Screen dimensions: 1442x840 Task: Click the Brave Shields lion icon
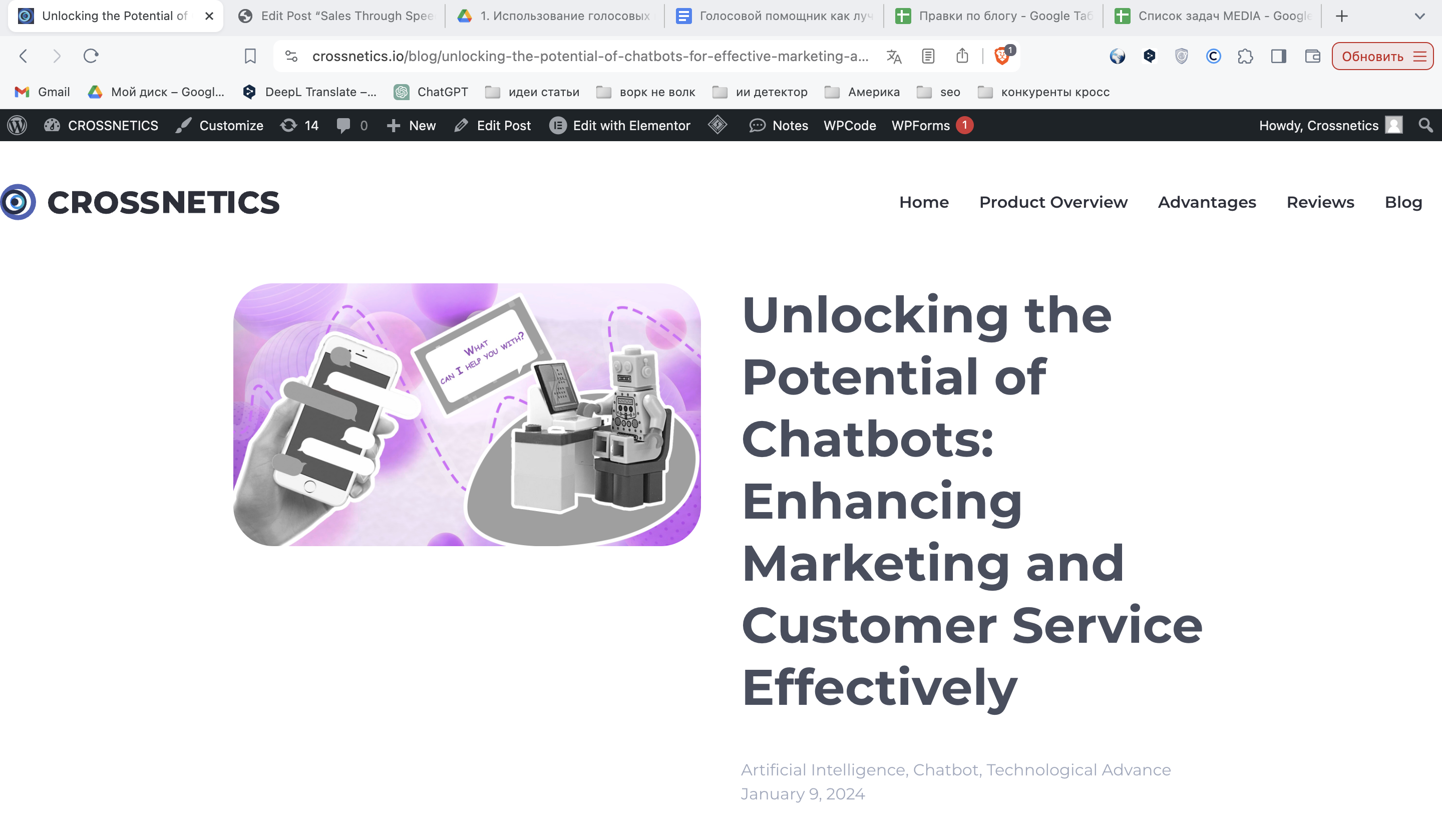[1001, 56]
